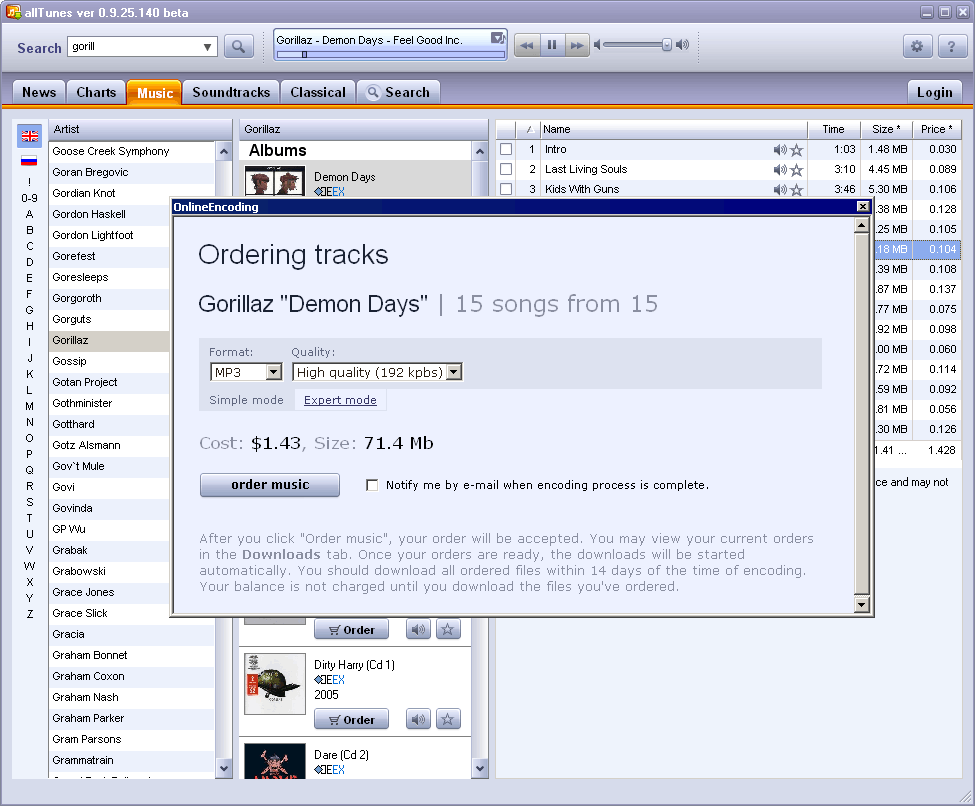Select Dirty Harry album cover thumbnail
Viewport: 975px width, 806px height.
coord(275,684)
